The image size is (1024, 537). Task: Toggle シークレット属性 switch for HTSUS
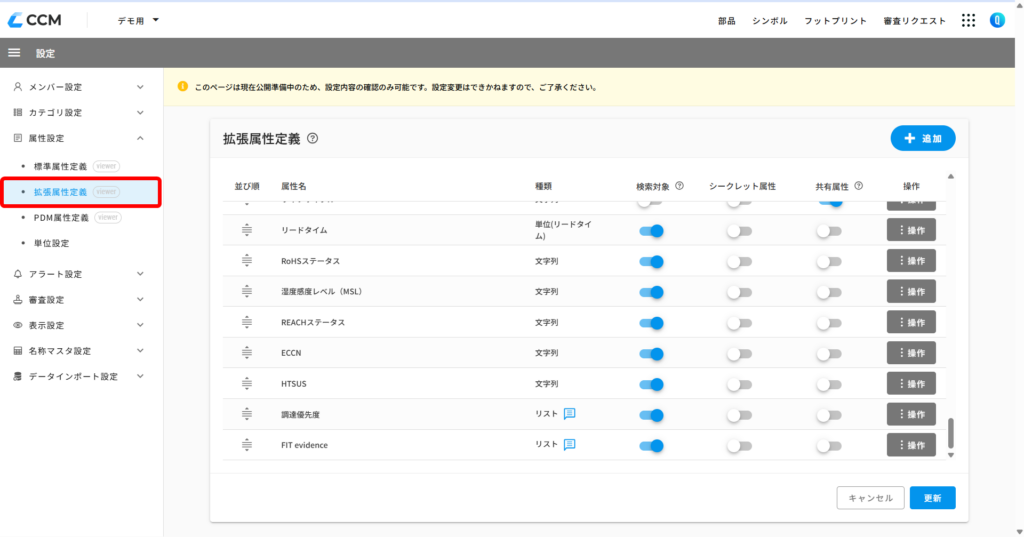pyautogui.click(x=739, y=384)
